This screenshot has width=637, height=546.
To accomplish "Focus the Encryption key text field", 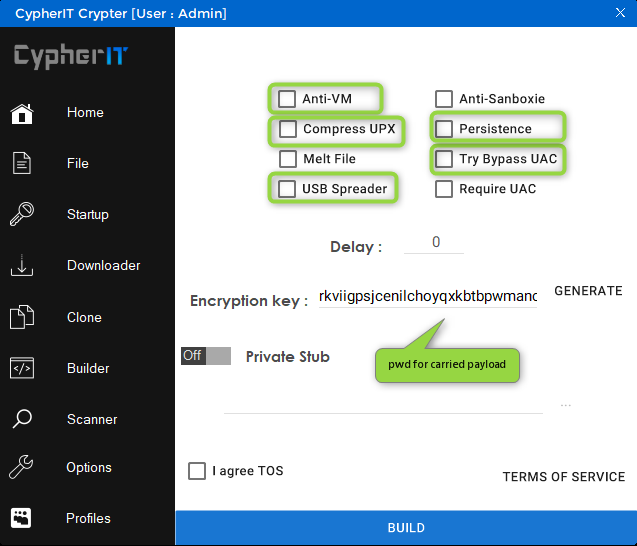I will 427,297.
